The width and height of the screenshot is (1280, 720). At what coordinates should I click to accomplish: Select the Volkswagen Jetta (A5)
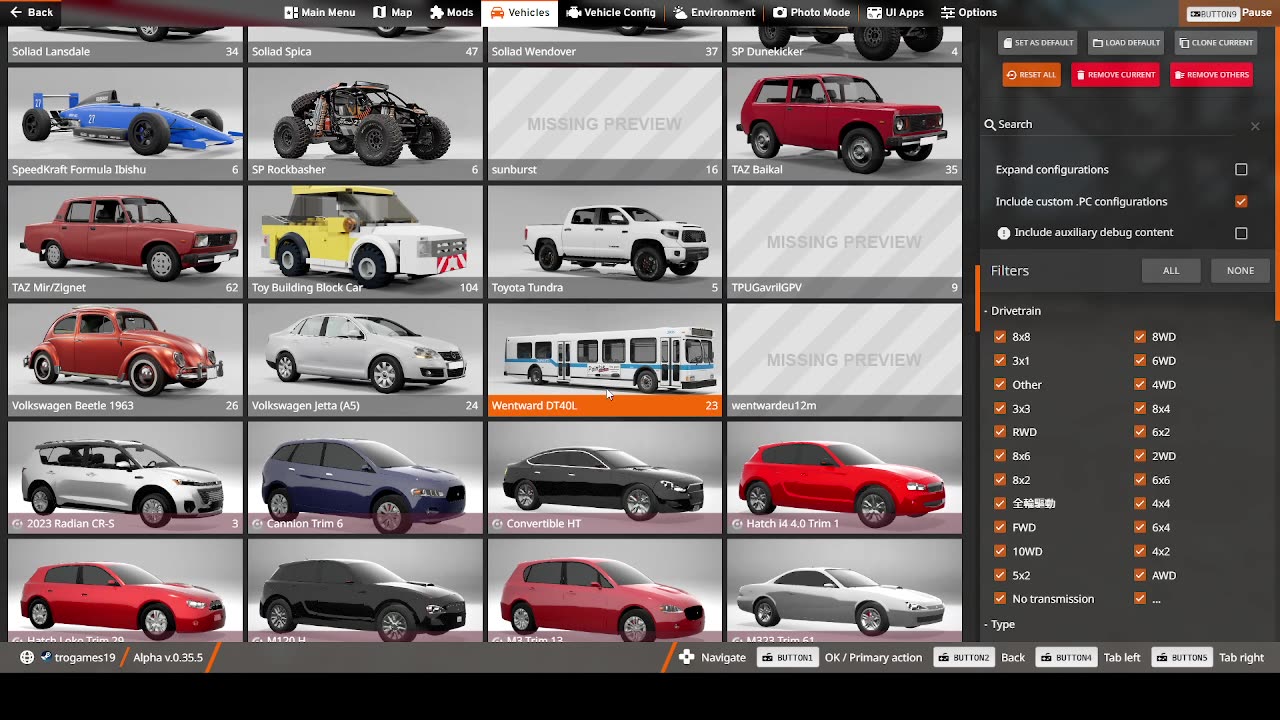365,359
